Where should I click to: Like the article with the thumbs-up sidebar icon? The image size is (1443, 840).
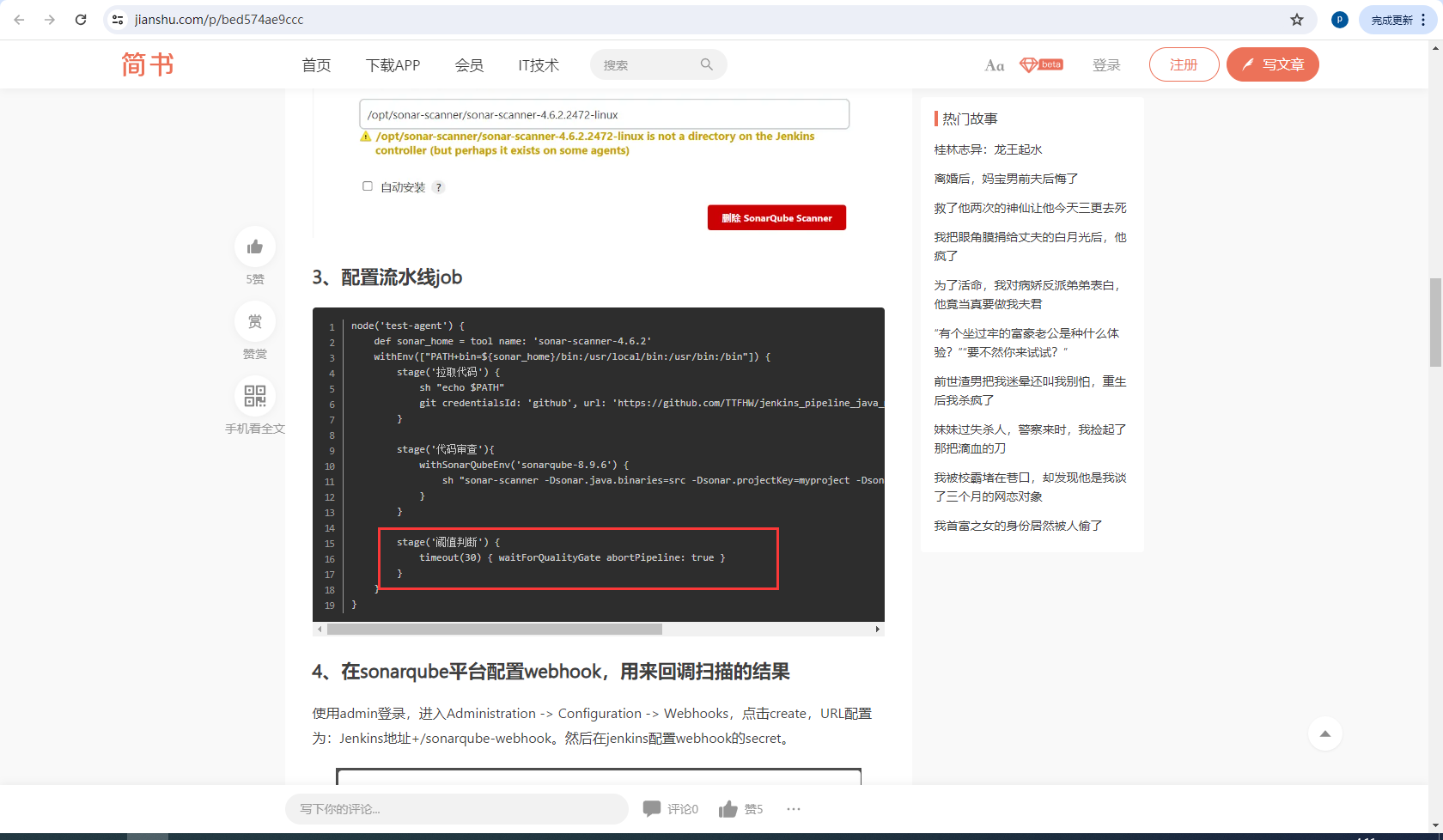[x=255, y=247]
